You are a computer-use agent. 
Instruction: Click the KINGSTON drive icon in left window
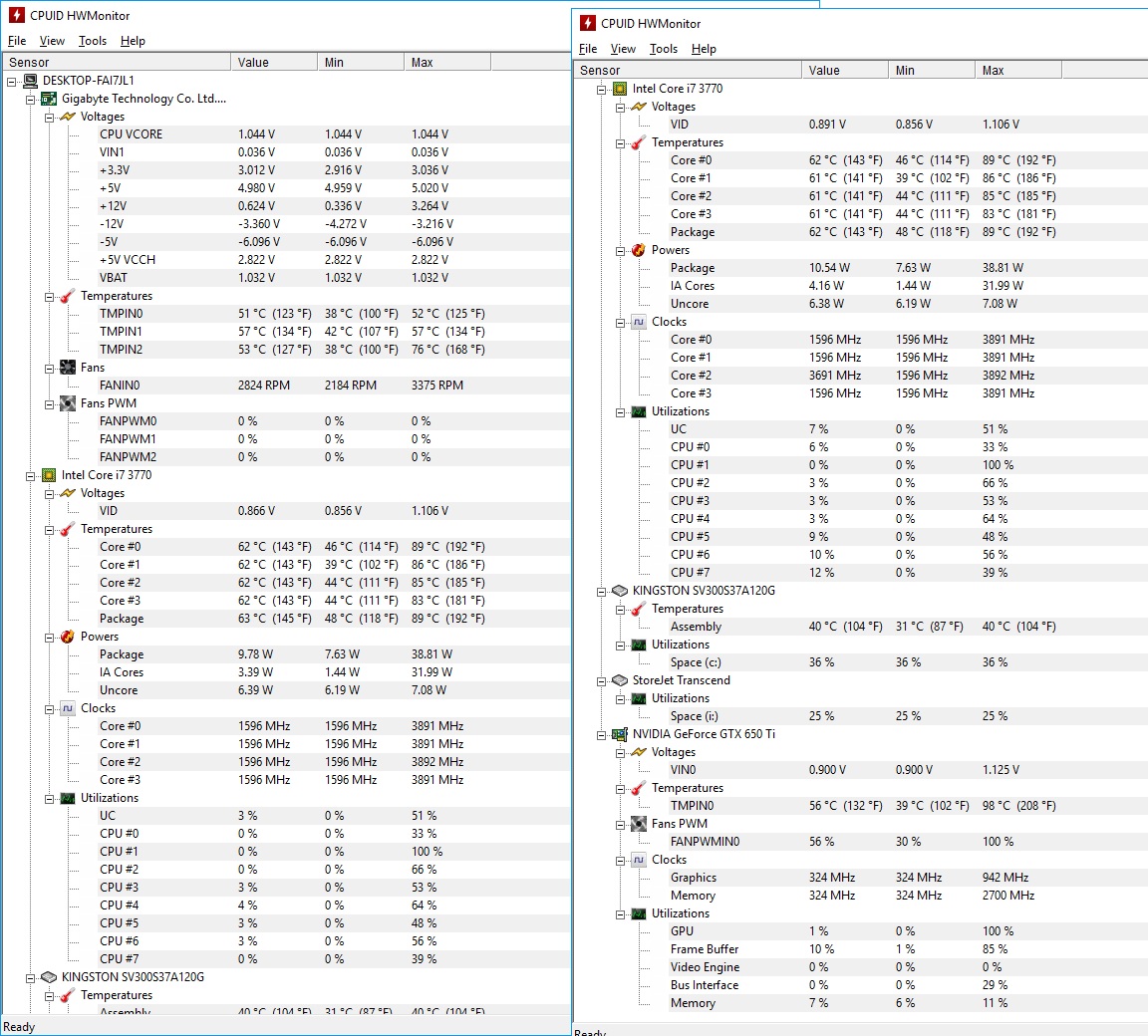(49, 977)
